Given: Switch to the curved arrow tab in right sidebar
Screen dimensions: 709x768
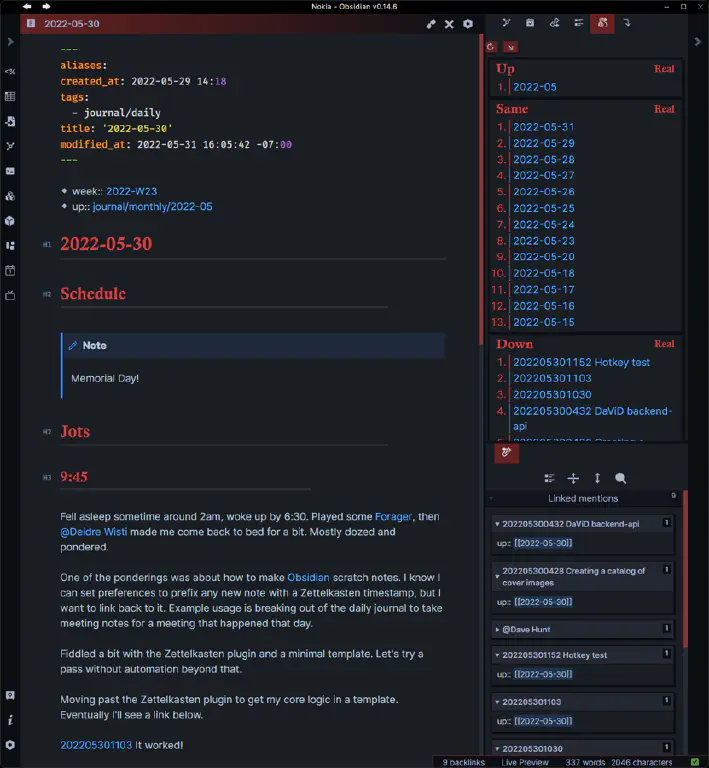Looking at the screenshot, I should [627, 23].
